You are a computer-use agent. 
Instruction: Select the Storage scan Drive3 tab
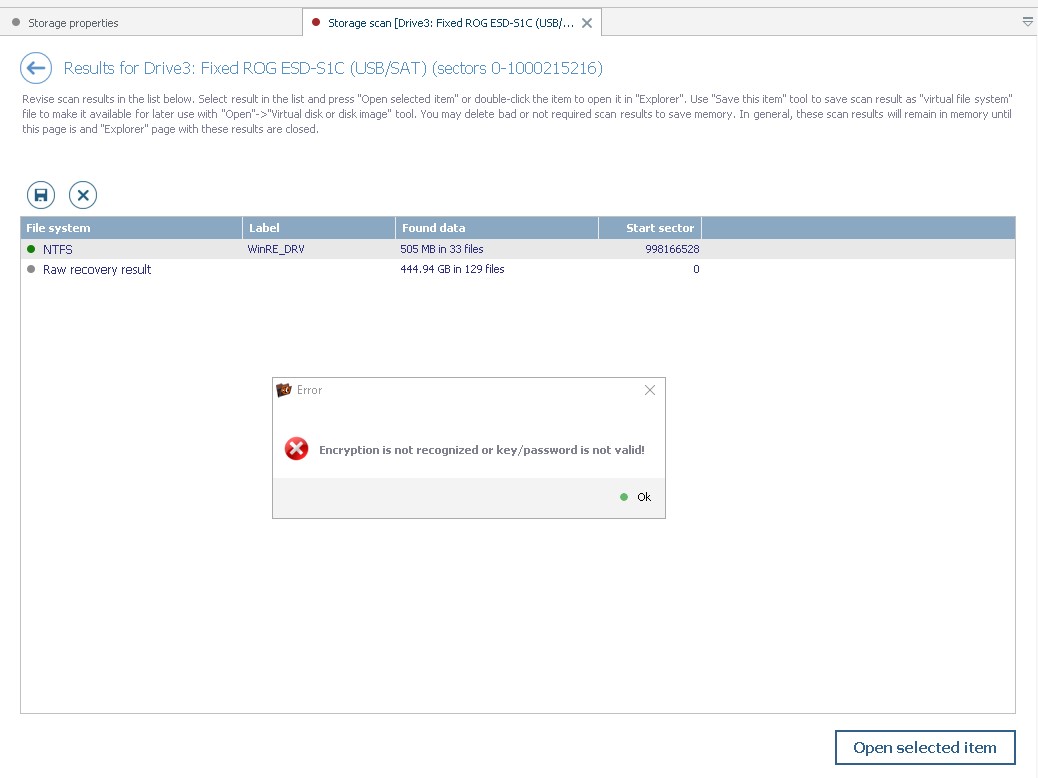[450, 23]
